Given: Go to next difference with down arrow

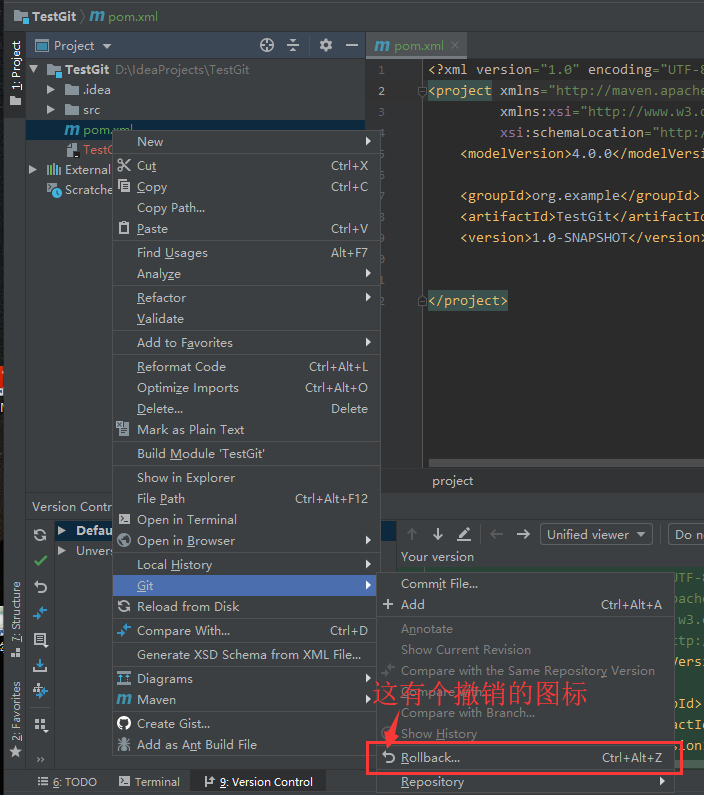Looking at the screenshot, I should coord(438,534).
